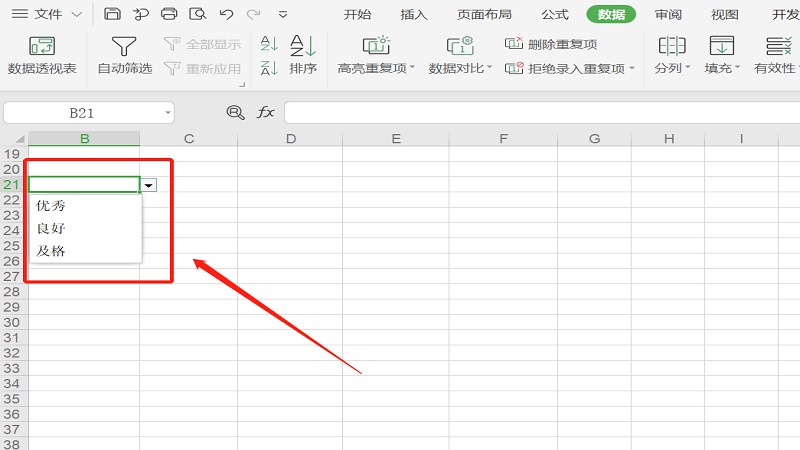This screenshot has height=450, width=800.
Task: Select 优秀 from the dropdown list
Action: pyautogui.click(x=51, y=205)
